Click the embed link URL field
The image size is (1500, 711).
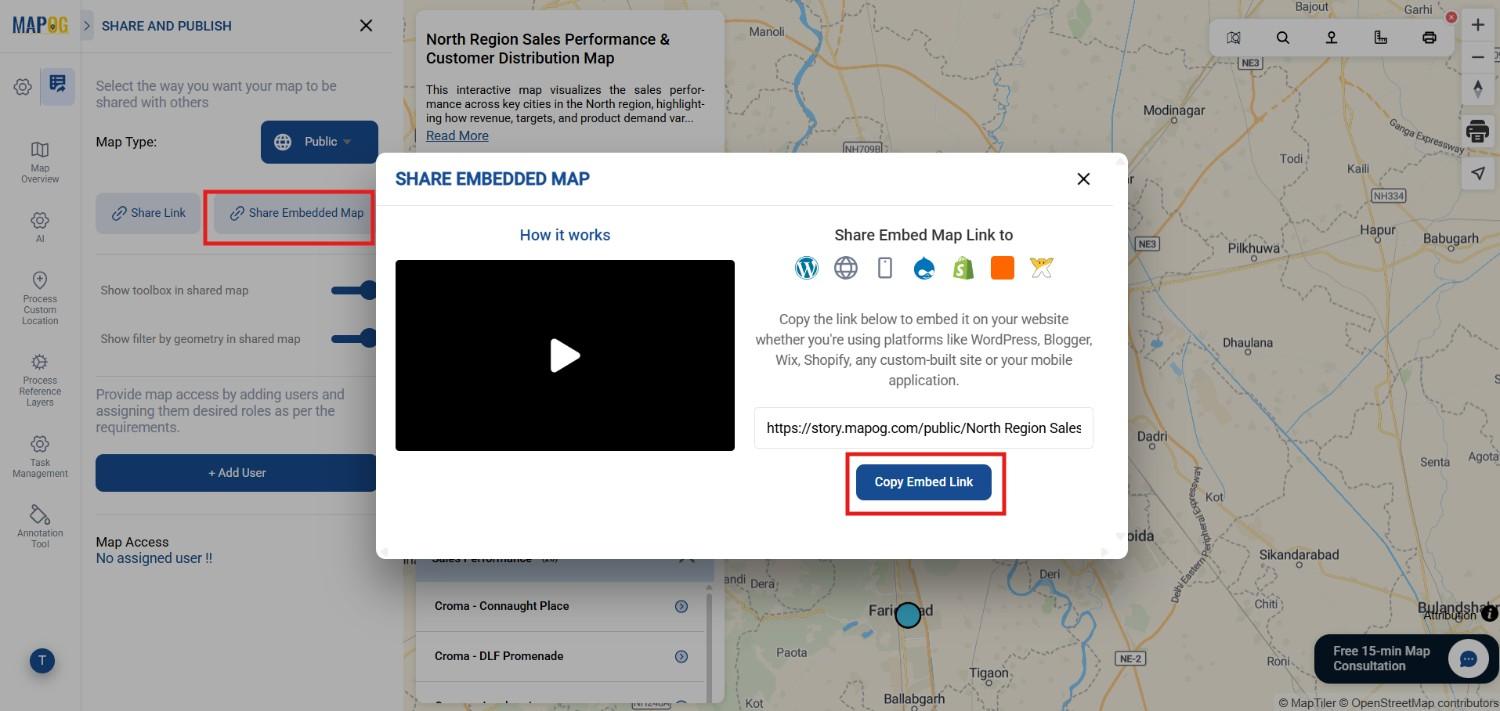coord(924,428)
